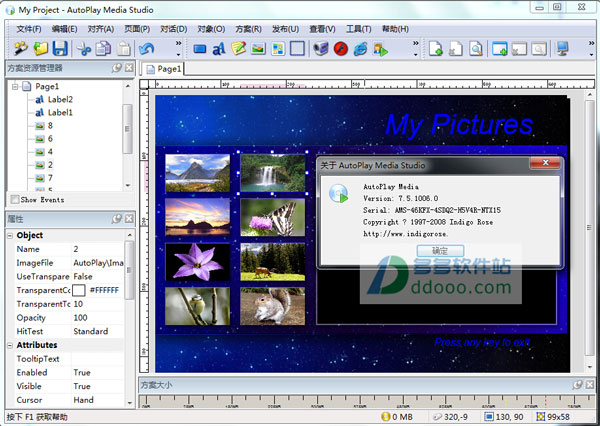
Task: Select Label2 in the project tree
Action: point(60,100)
